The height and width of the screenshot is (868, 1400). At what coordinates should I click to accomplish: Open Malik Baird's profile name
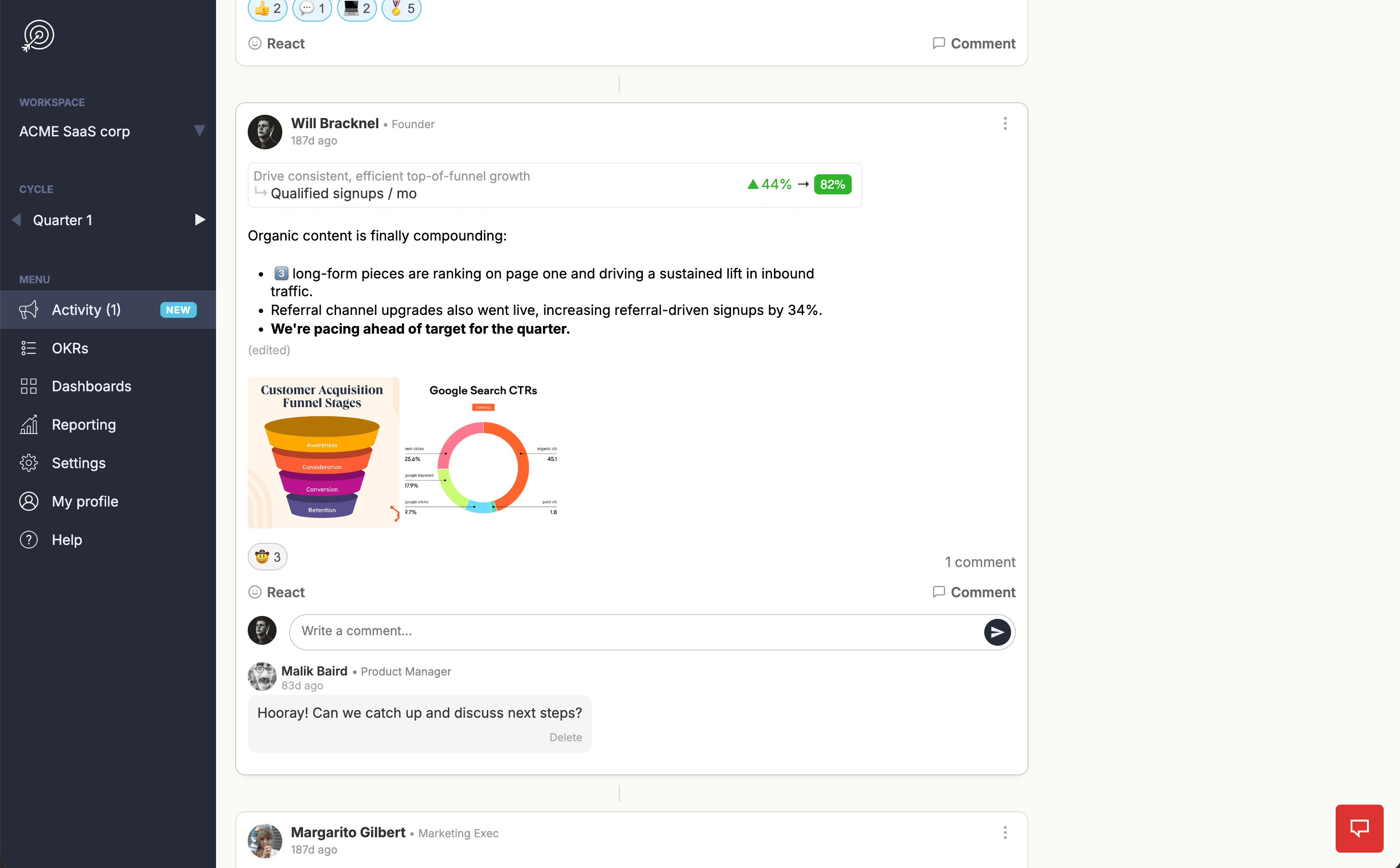coord(314,671)
